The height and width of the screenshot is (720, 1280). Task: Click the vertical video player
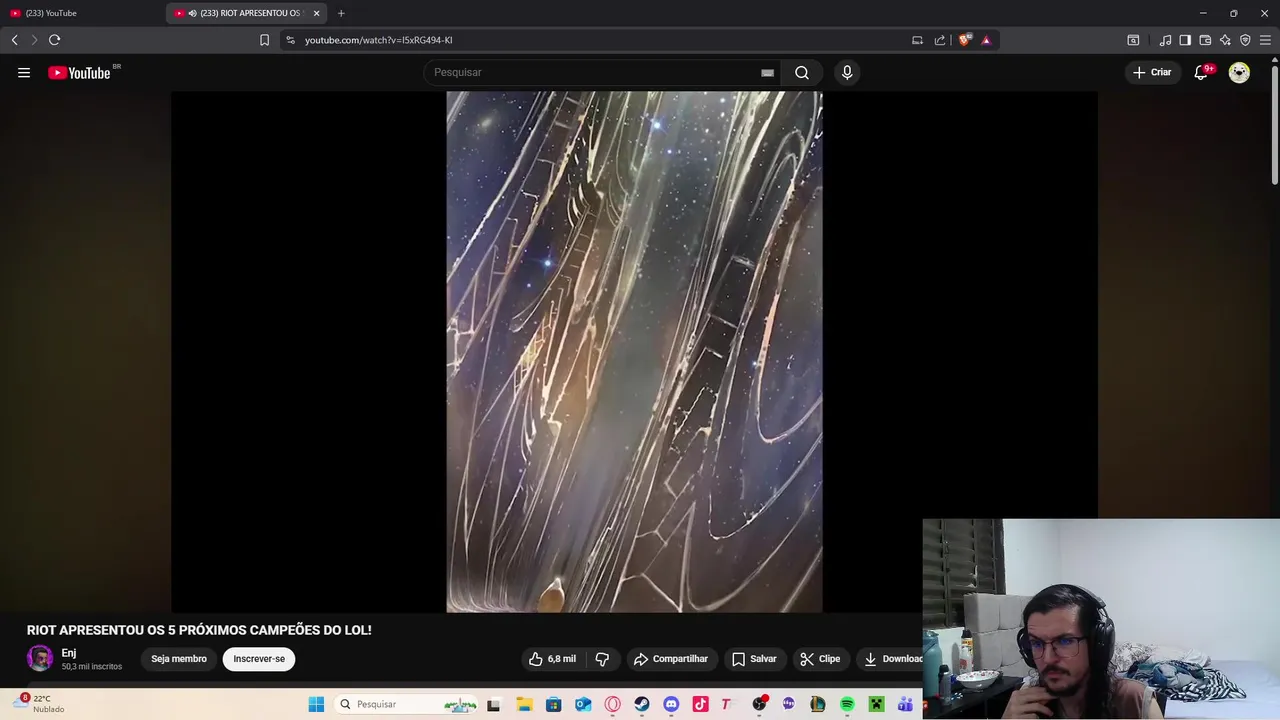(634, 352)
